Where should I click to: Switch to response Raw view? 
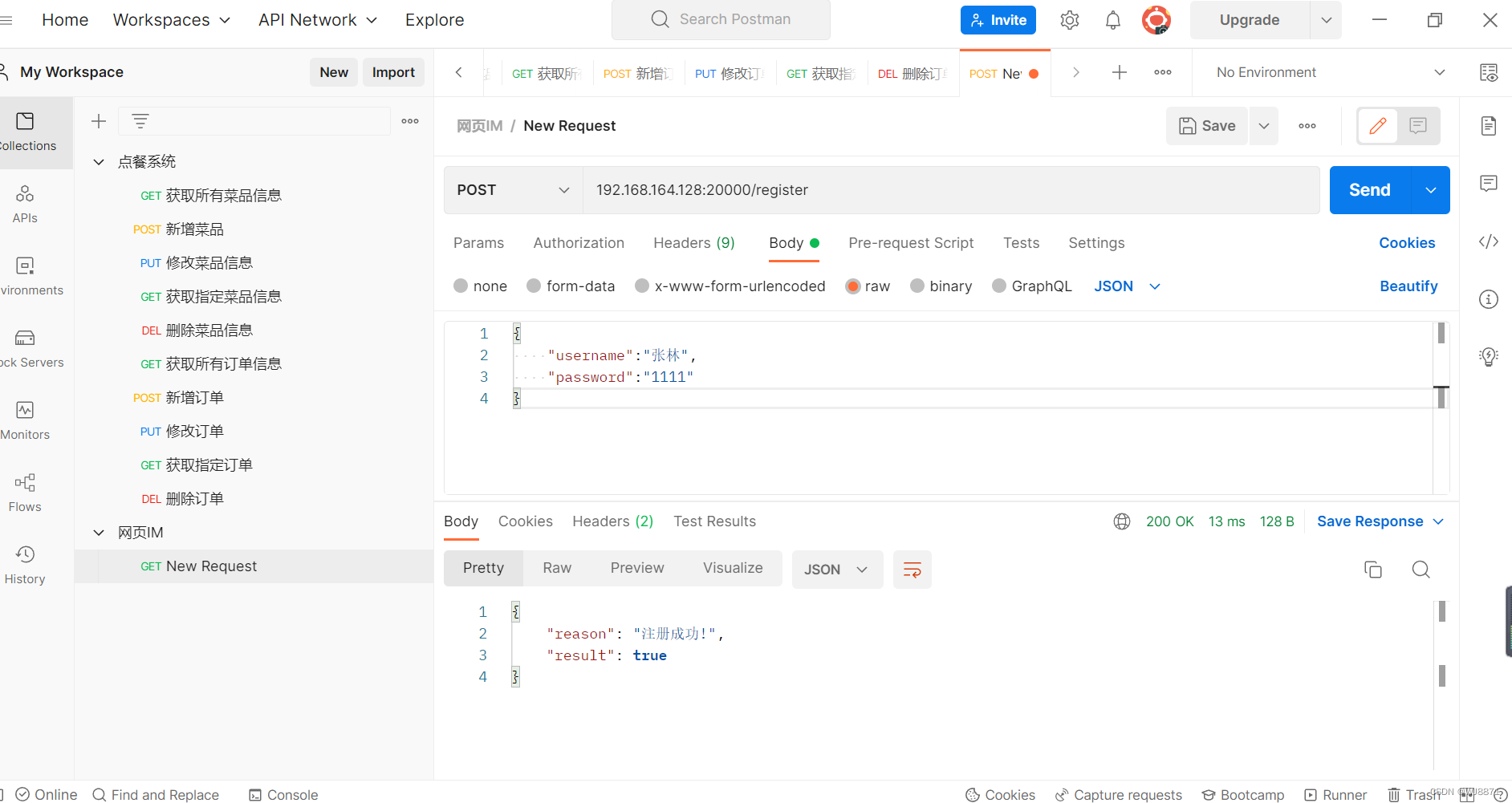[557, 568]
